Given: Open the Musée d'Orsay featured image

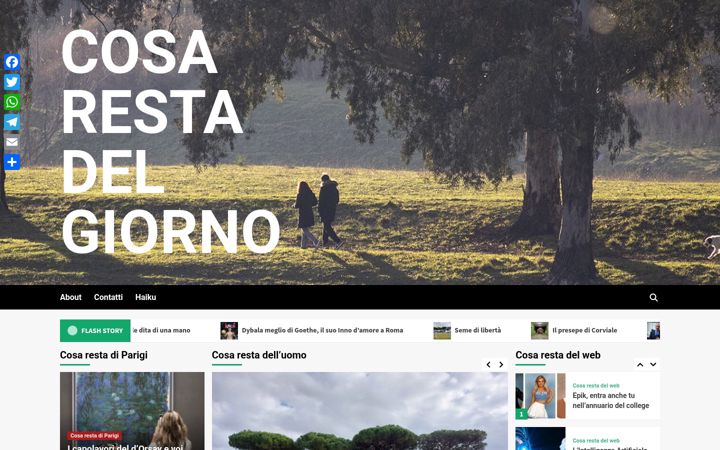Looking at the screenshot, I should click(x=132, y=411).
